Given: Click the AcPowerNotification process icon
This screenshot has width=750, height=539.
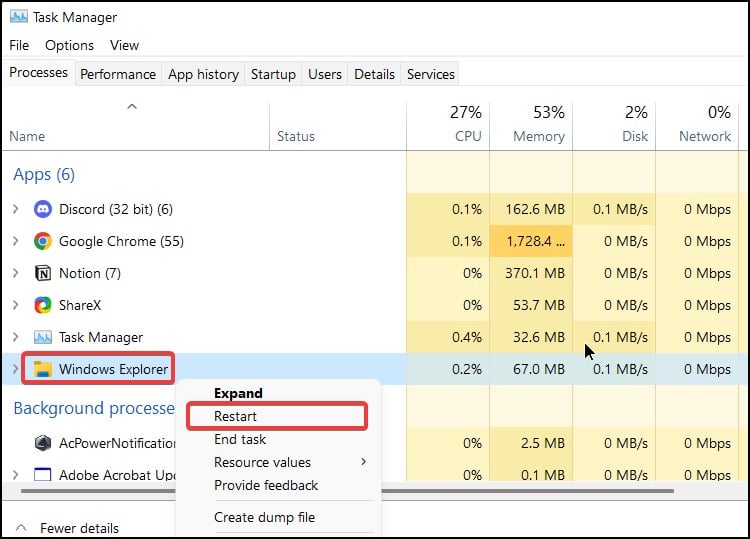Looking at the screenshot, I should click(43, 443).
